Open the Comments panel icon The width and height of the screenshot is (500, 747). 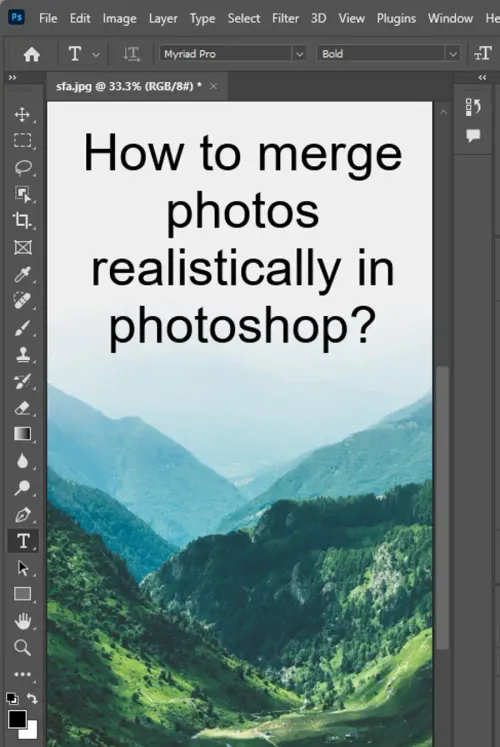click(473, 136)
